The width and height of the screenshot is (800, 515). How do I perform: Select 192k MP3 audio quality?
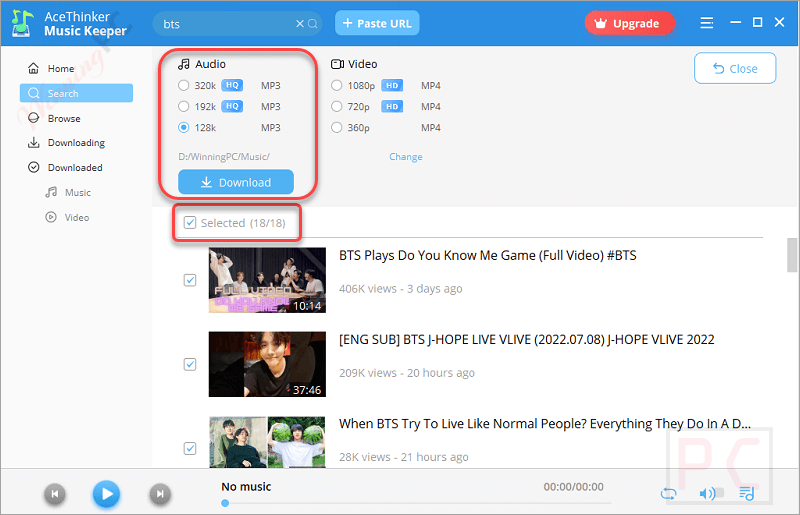(x=184, y=107)
